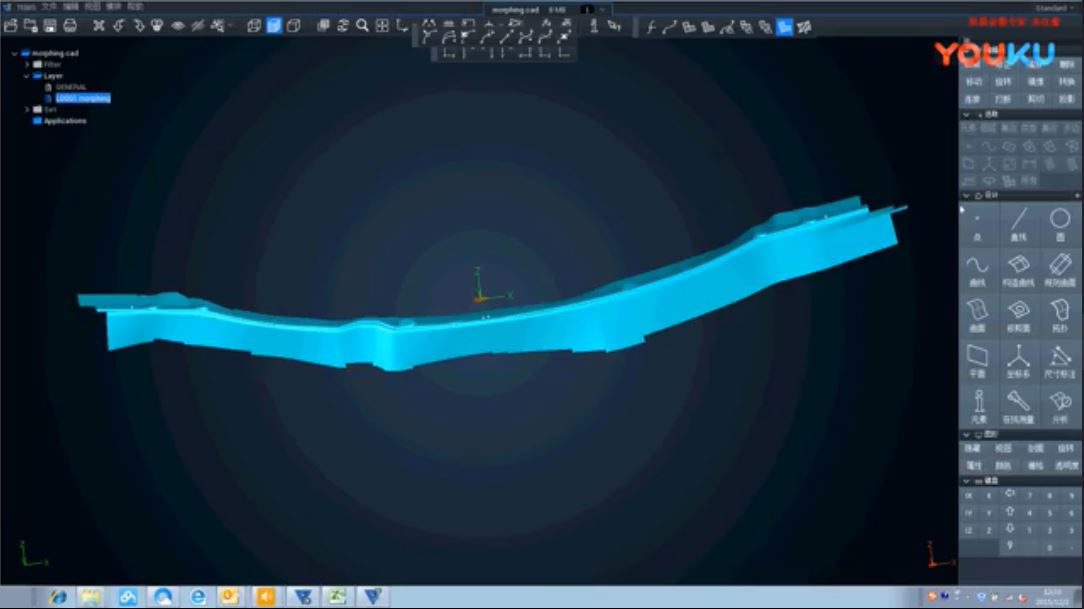Open the 在线测量 measurement tool
1084x609 pixels.
coord(1018,407)
